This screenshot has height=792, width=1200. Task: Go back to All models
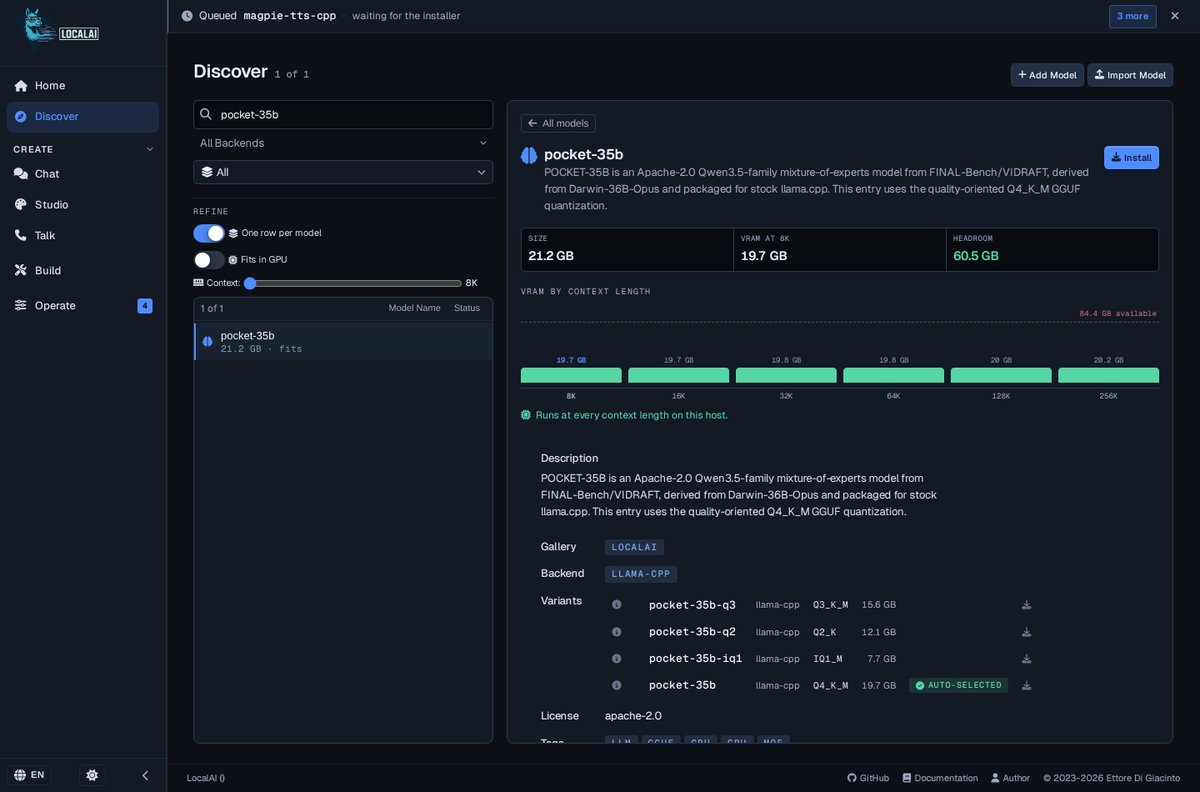tap(558, 123)
